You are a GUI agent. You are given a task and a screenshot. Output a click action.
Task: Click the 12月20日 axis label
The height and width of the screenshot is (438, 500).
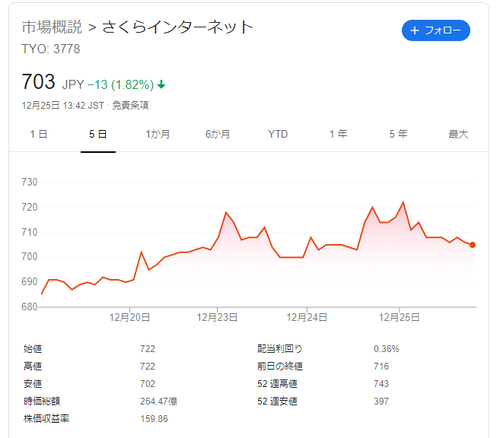(x=130, y=317)
